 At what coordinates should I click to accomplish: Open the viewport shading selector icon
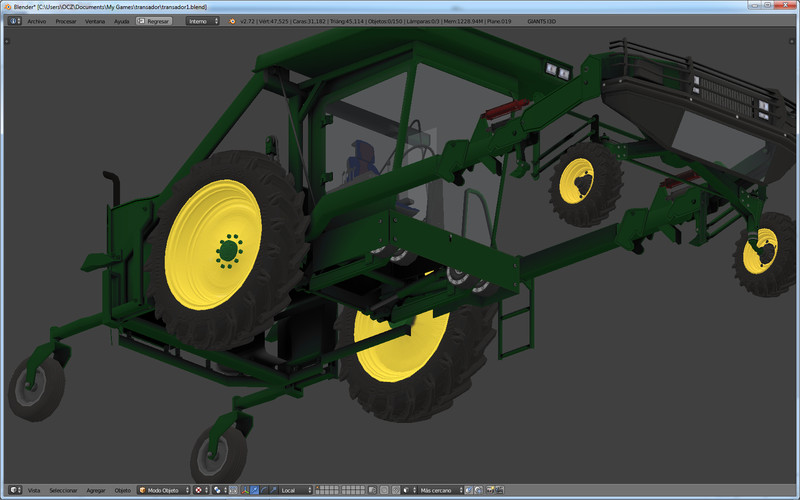click(x=199, y=490)
